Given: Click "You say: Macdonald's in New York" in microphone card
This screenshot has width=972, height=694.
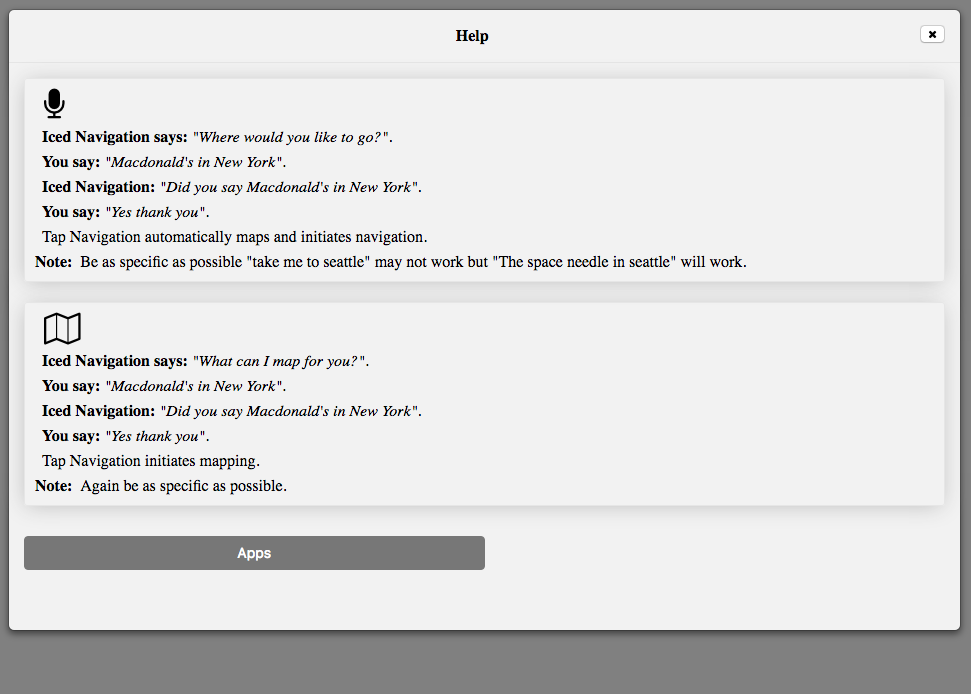Looking at the screenshot, I should pyautogui.click(x=164, y=162).
